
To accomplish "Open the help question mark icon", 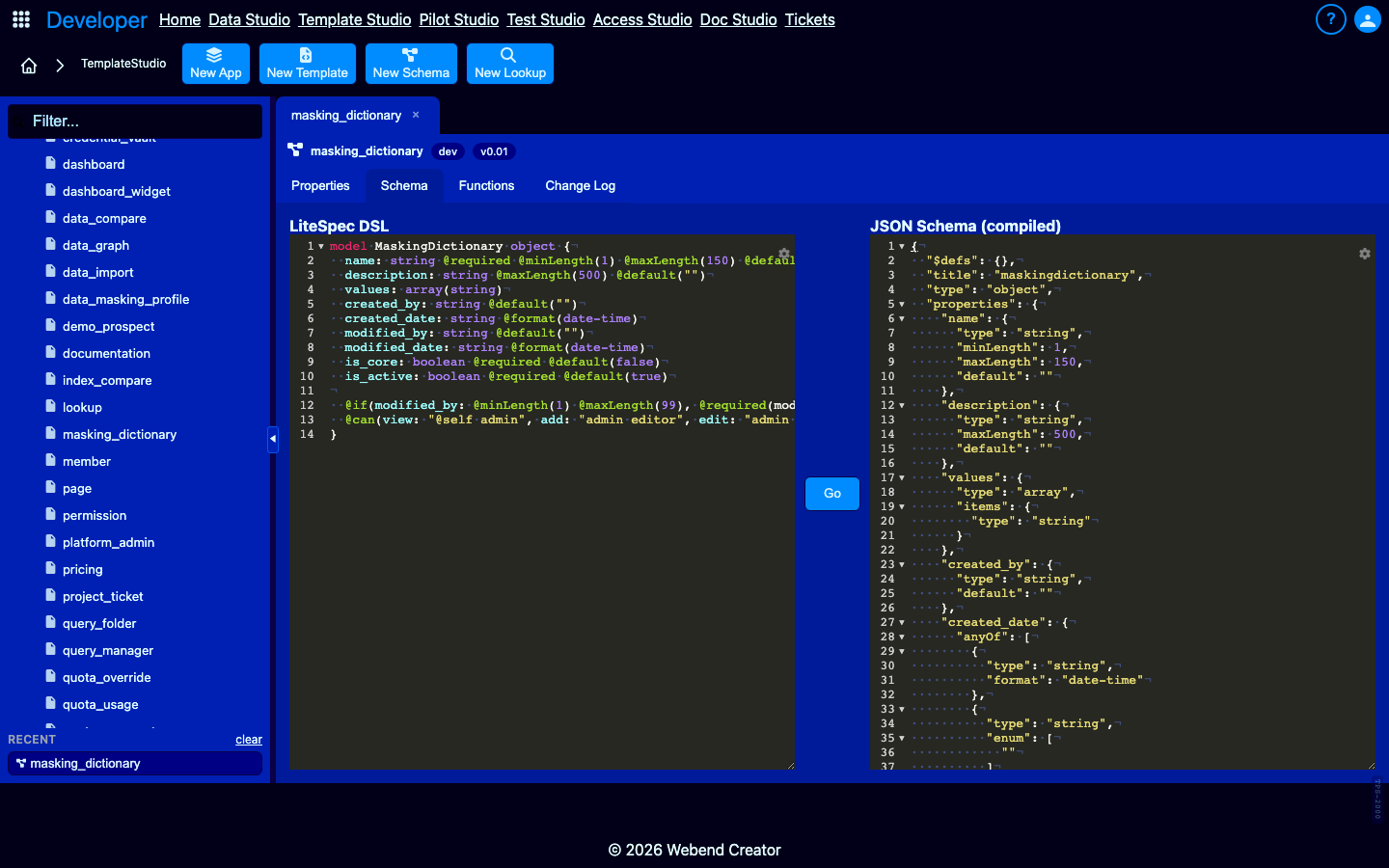I will [x=1331, y=19].
